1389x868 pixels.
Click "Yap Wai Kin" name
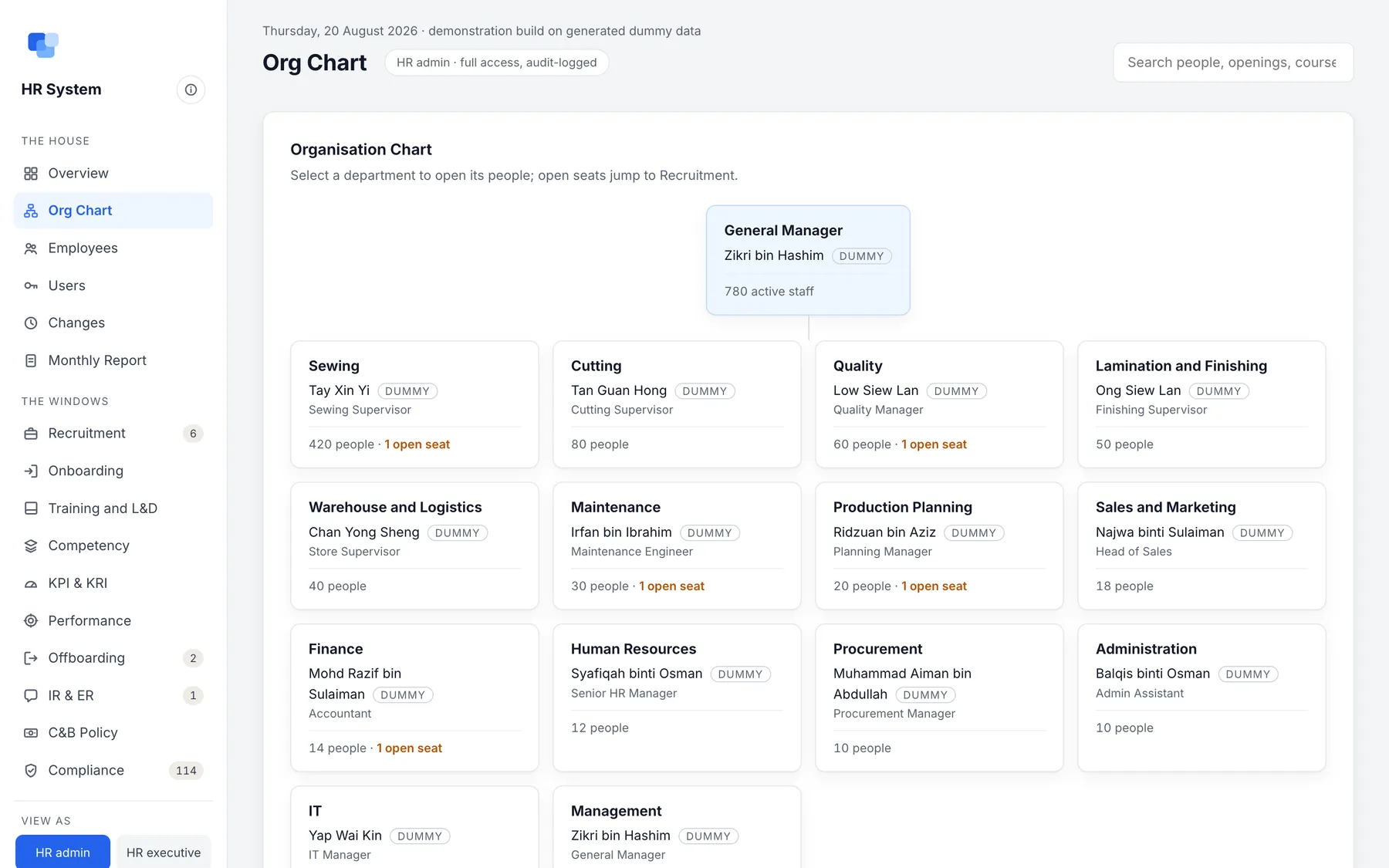(x=345, y=836)
